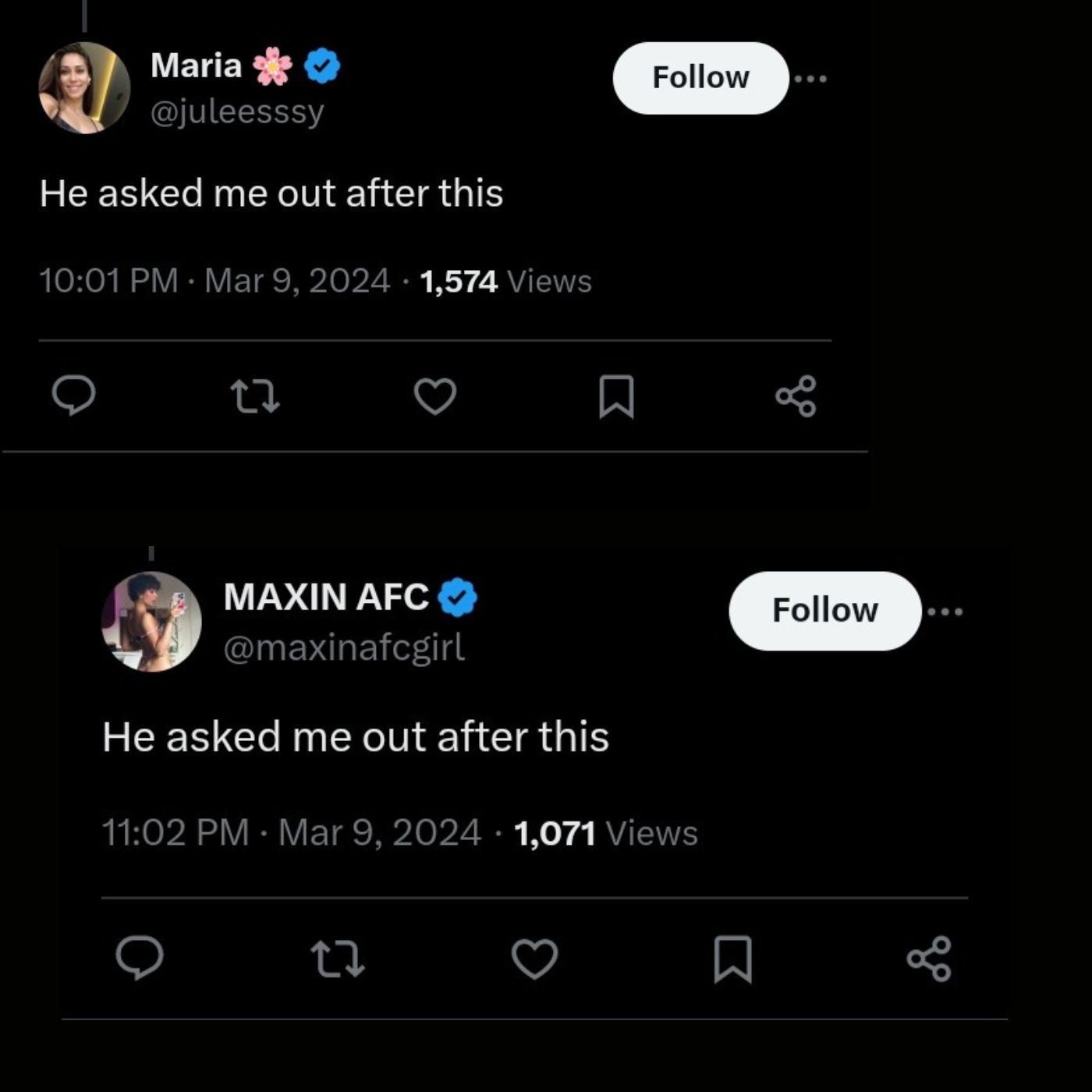Share MAXIN AFC's tweet

click(929, 959)
